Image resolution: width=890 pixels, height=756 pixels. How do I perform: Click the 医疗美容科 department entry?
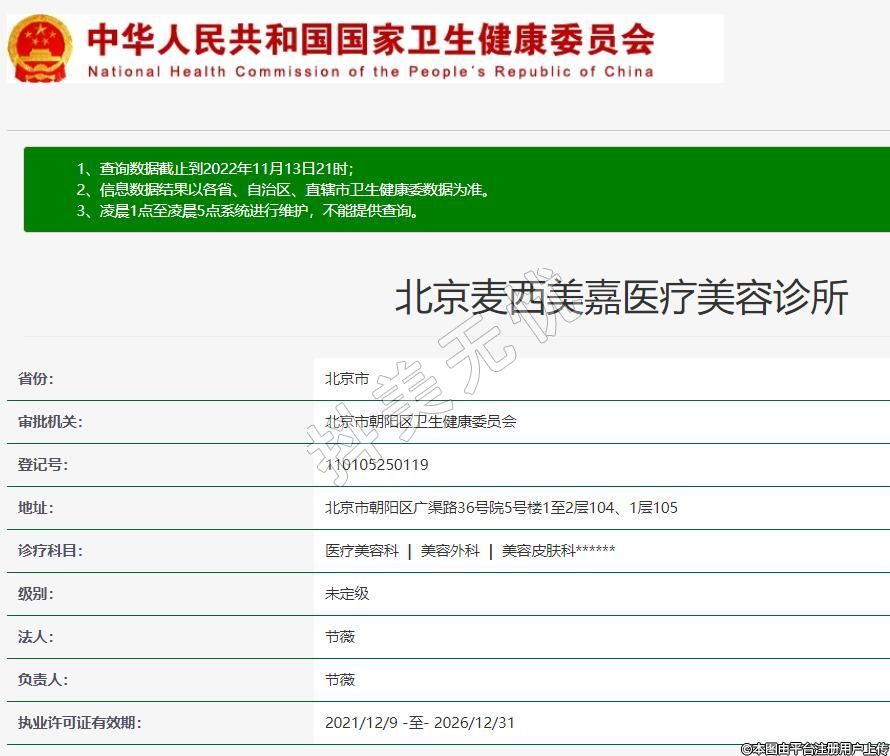362,551
